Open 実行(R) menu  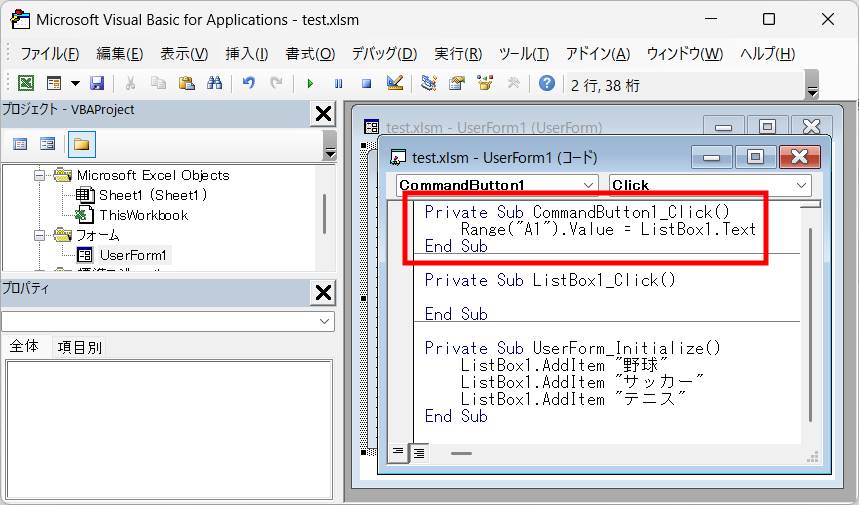pyautogui.click(x=458, y=54)
